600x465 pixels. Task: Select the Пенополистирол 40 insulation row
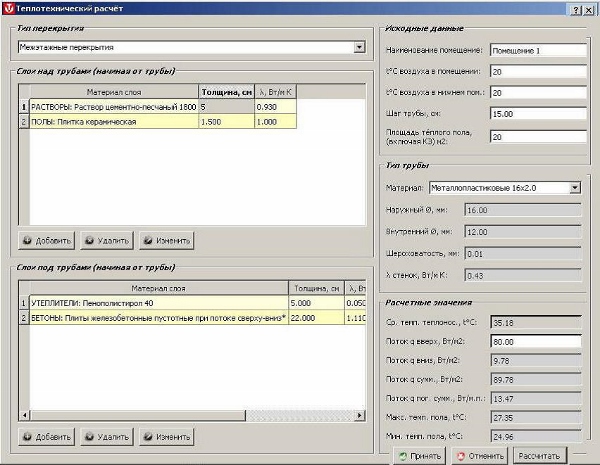(x=150, y=302)
